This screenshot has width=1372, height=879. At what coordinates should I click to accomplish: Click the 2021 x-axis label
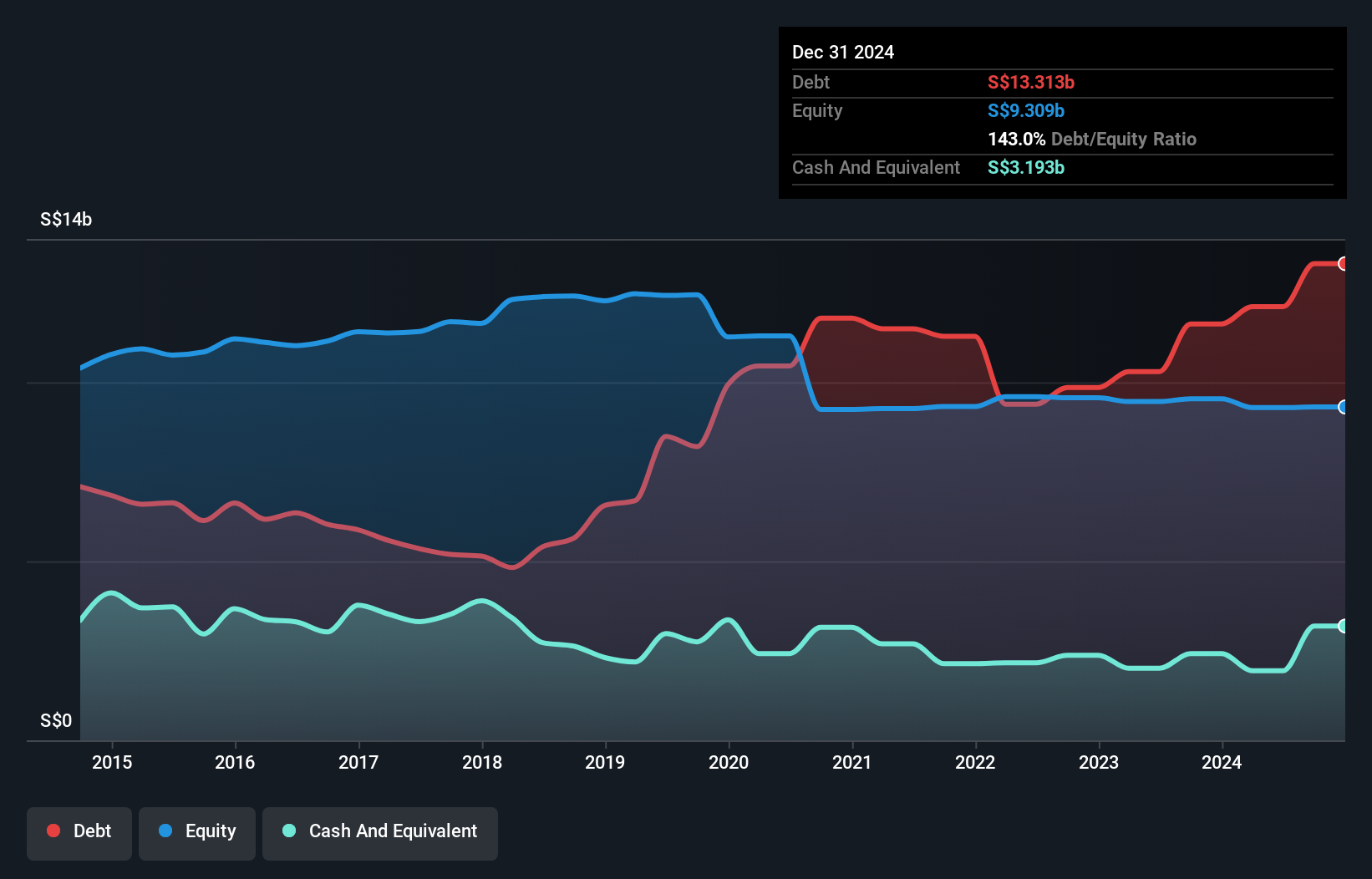point(852,762)
